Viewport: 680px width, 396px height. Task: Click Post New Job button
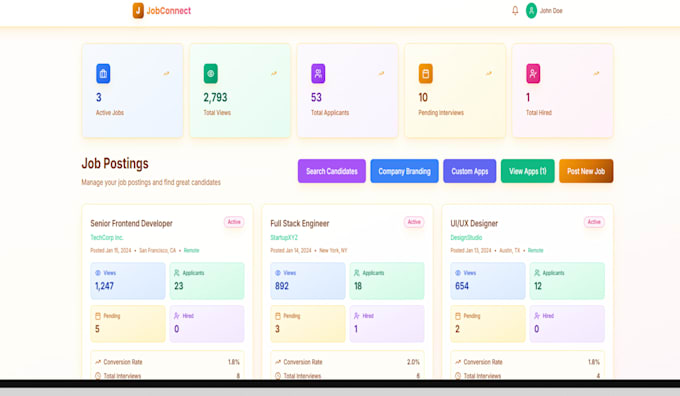586,171
